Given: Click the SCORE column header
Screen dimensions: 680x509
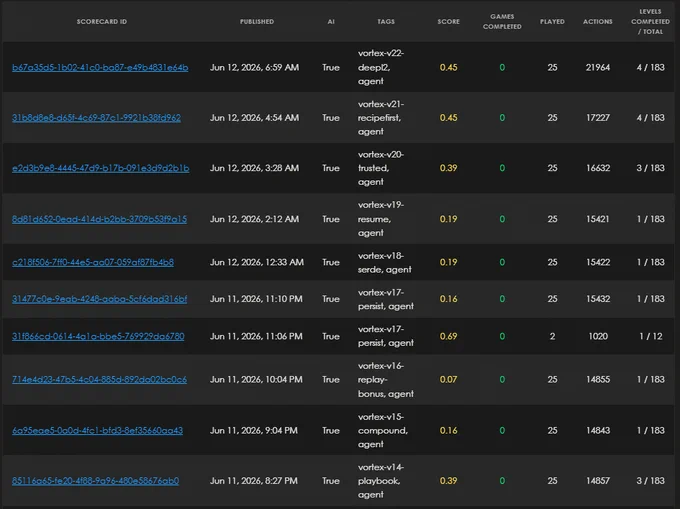Looking at the screenshot, I should tap(448, 21).
